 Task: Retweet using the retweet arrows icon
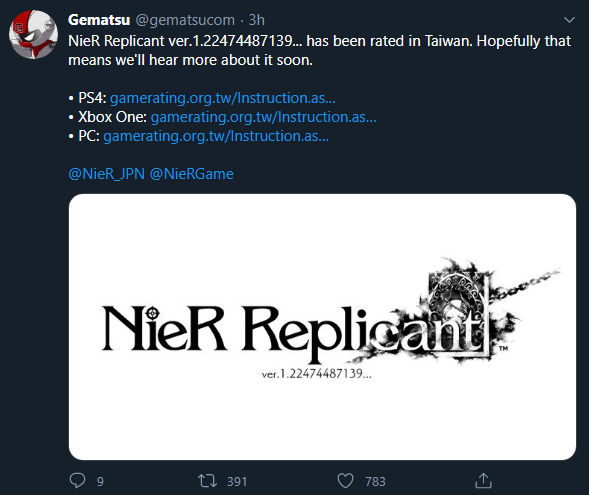click(207, 481)
